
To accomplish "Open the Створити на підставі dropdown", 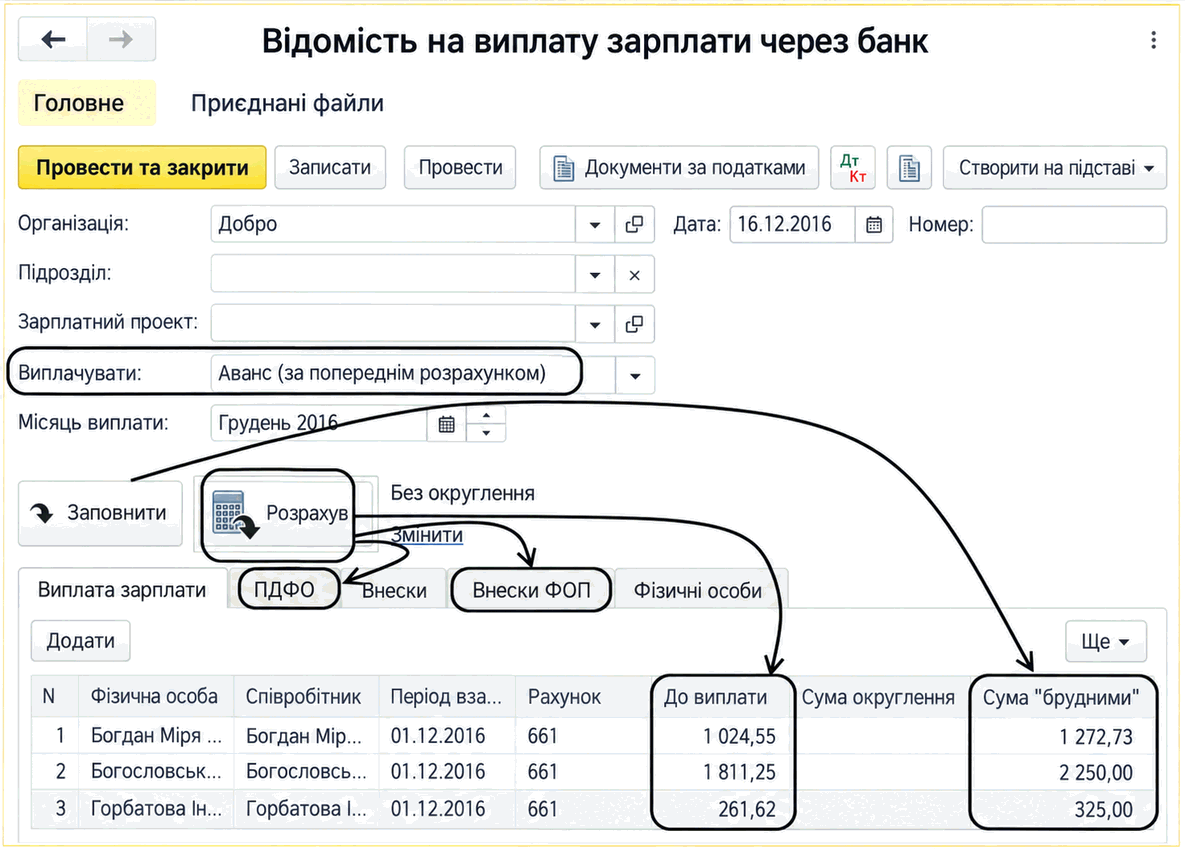I will (x=1055, y=168).
